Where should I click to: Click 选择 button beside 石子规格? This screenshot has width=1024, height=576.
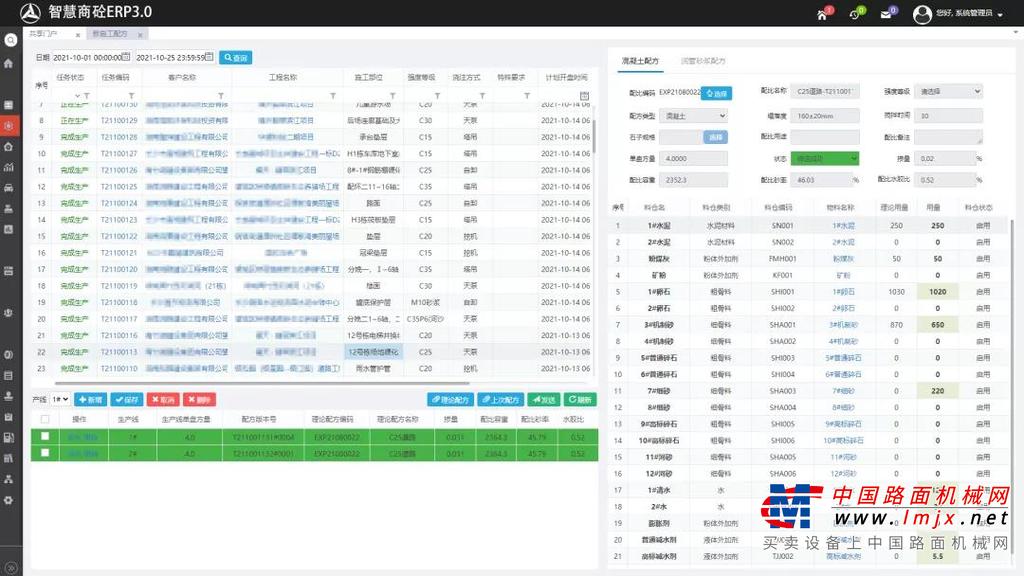point(715,137)
